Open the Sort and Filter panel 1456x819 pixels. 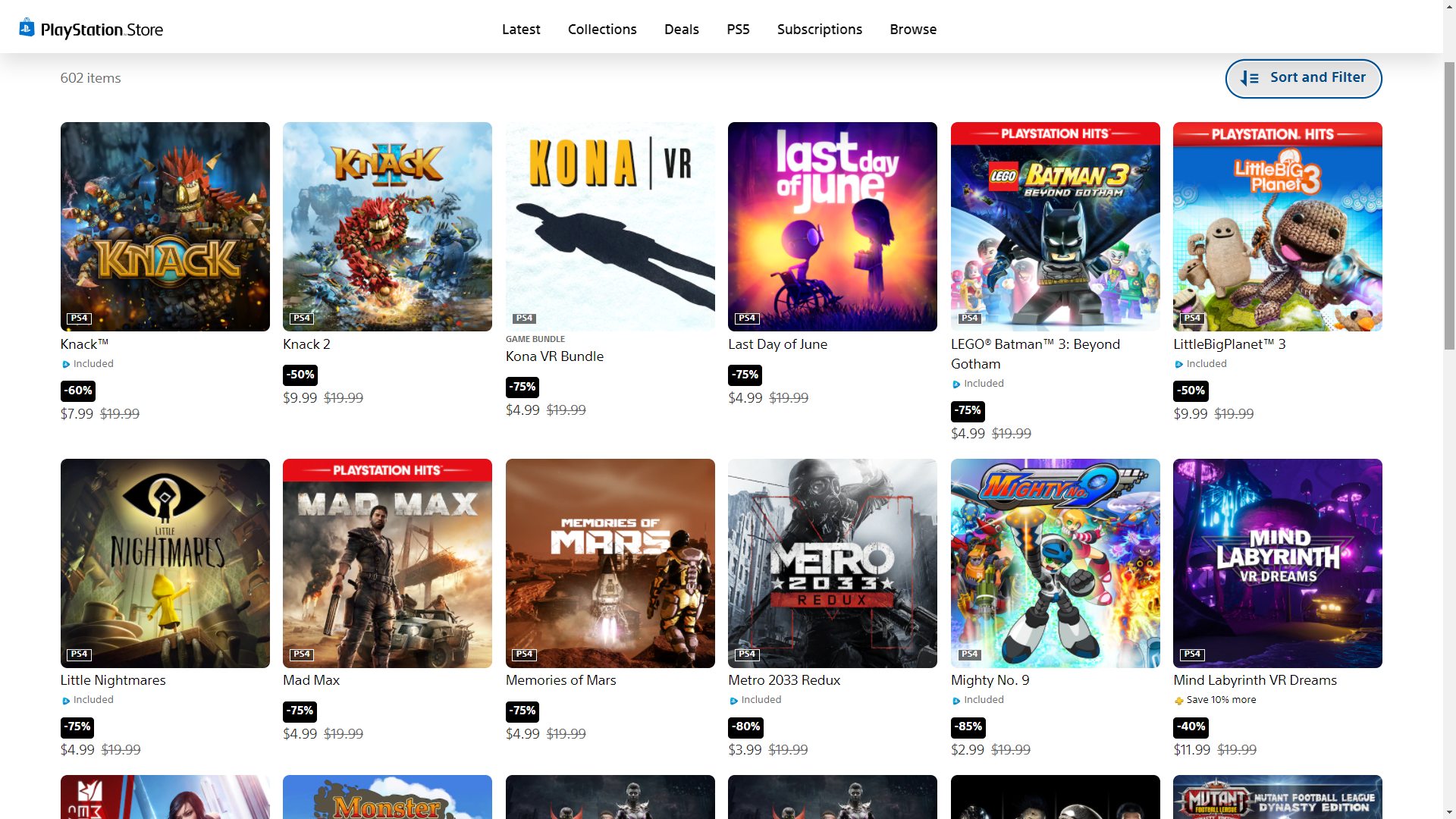(1303, 78)
